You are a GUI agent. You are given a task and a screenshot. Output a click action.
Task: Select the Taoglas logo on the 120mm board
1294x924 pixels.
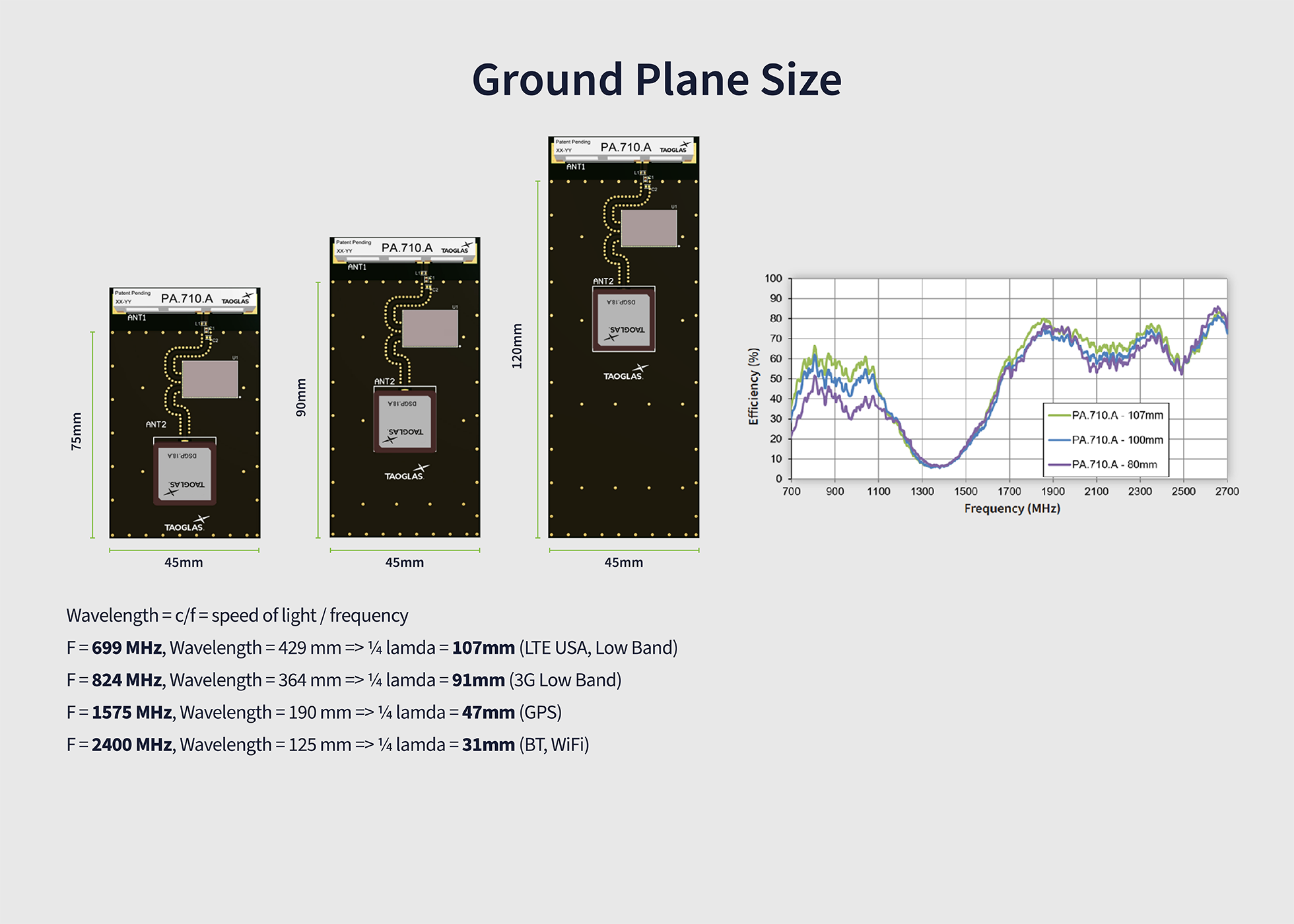(x=626, y=370)
